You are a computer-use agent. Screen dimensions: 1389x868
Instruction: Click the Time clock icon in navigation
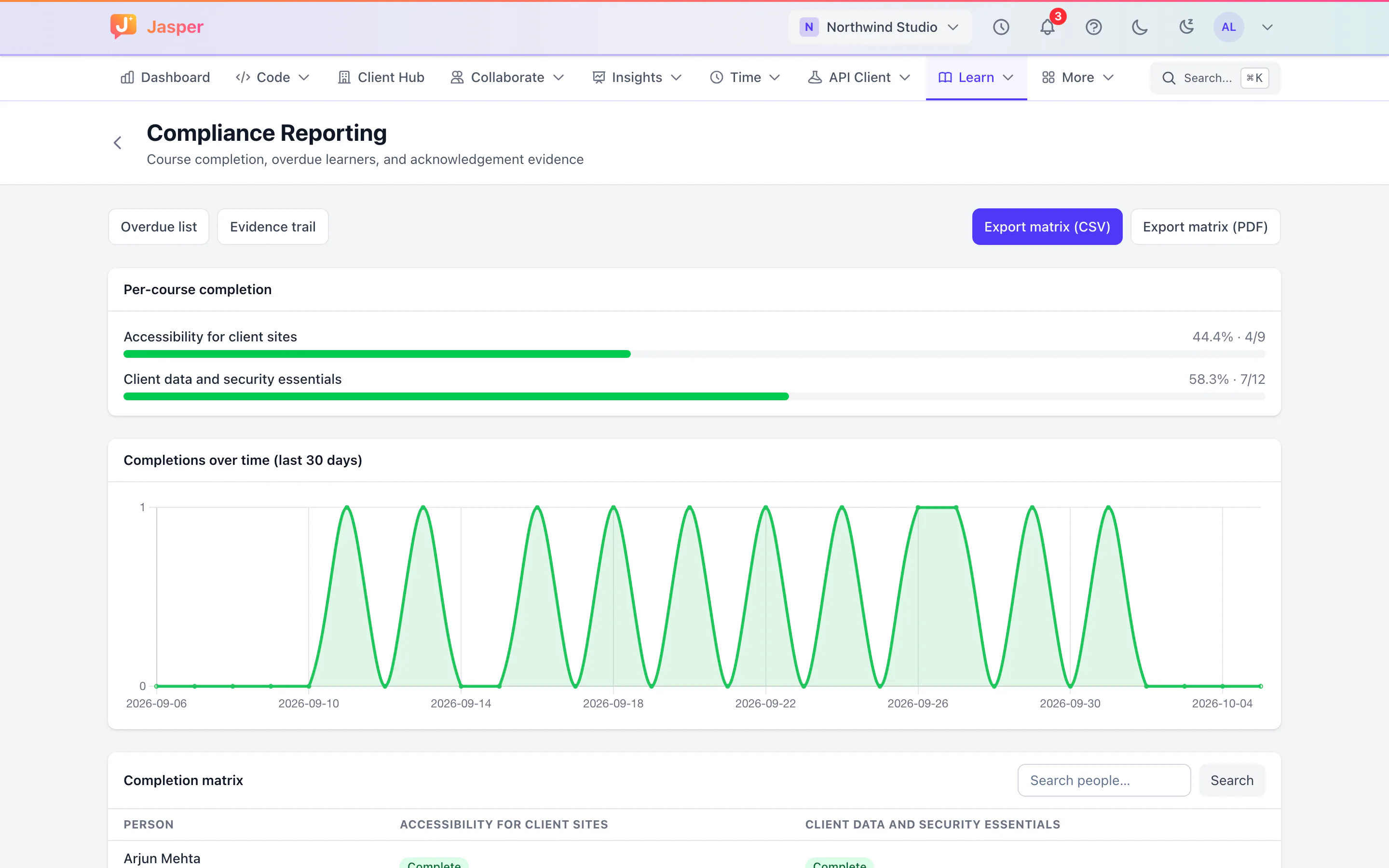[x=716, y=78]
